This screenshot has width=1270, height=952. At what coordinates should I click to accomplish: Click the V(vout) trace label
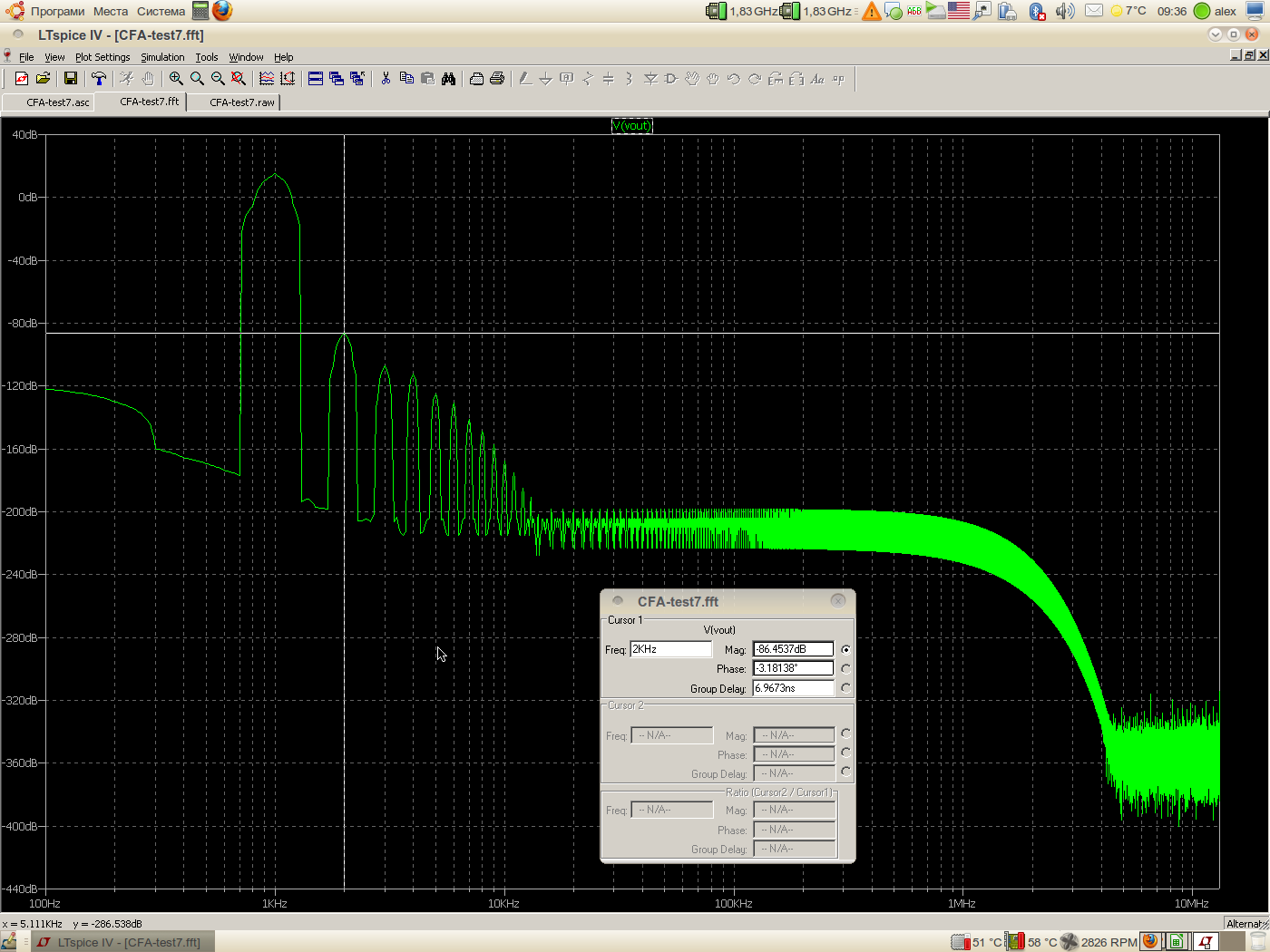point(632,126)
